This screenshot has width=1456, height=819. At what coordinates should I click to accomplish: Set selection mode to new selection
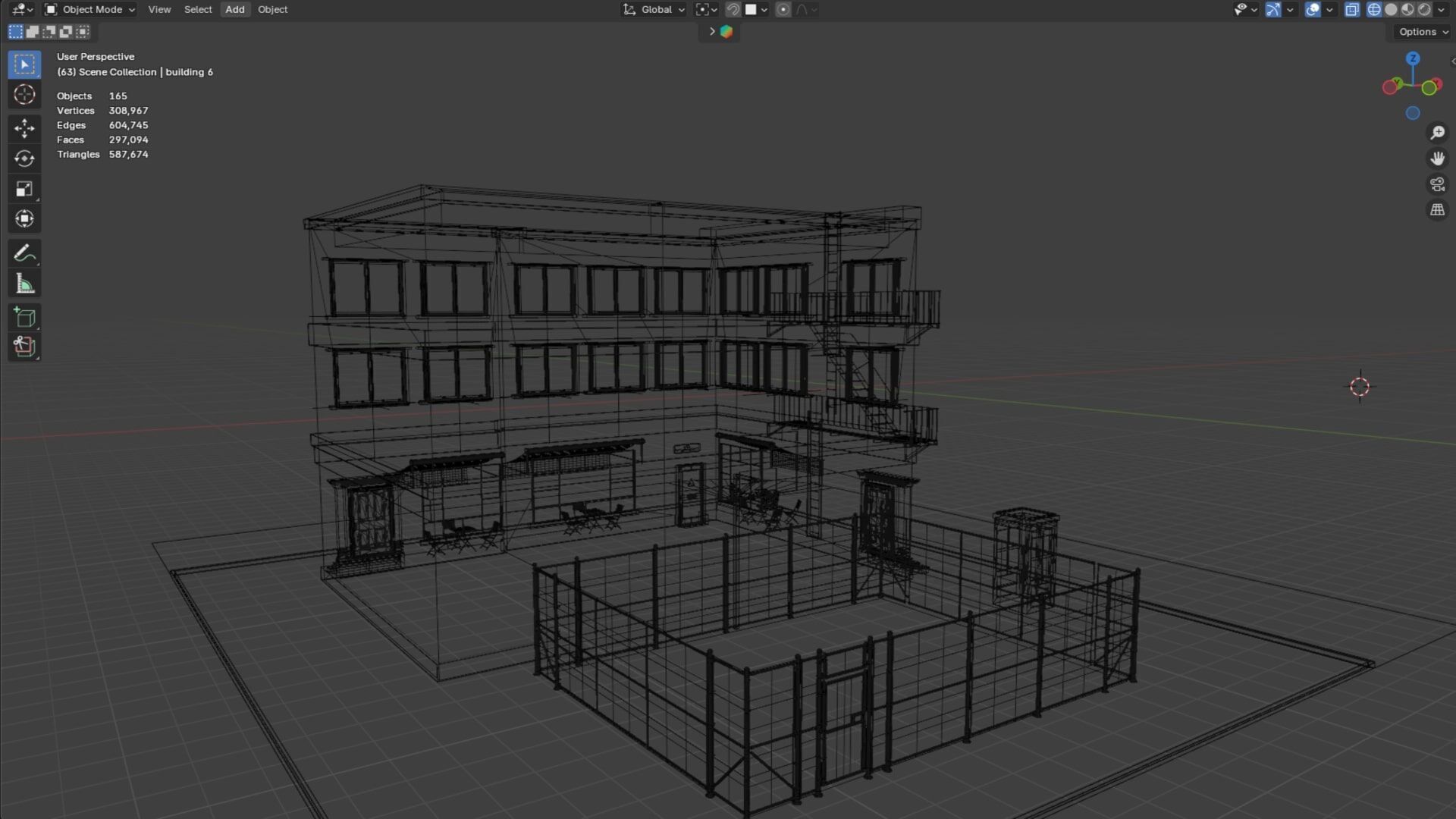tap(16, 32)
